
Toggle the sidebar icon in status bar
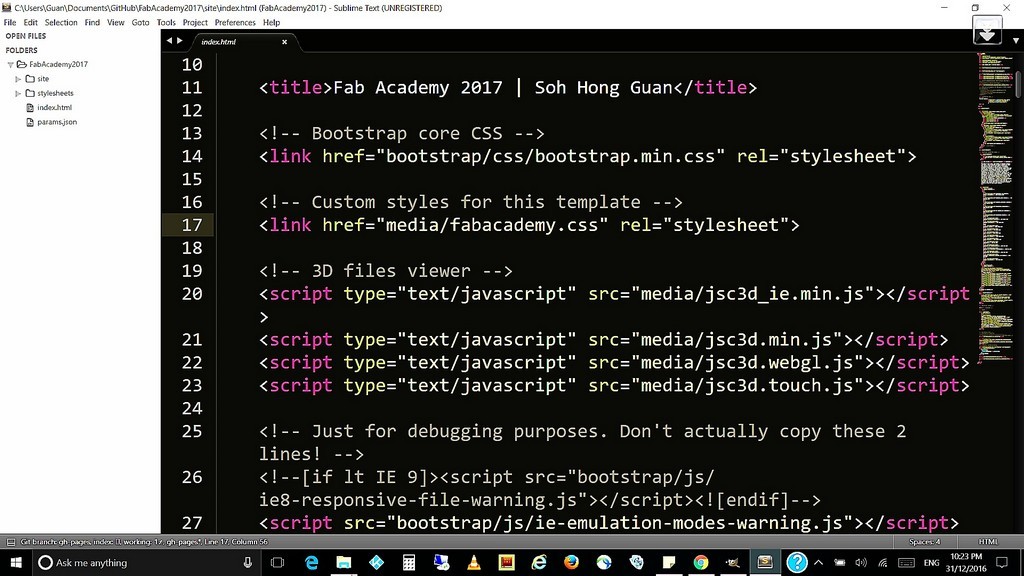[x=10, y=542]
